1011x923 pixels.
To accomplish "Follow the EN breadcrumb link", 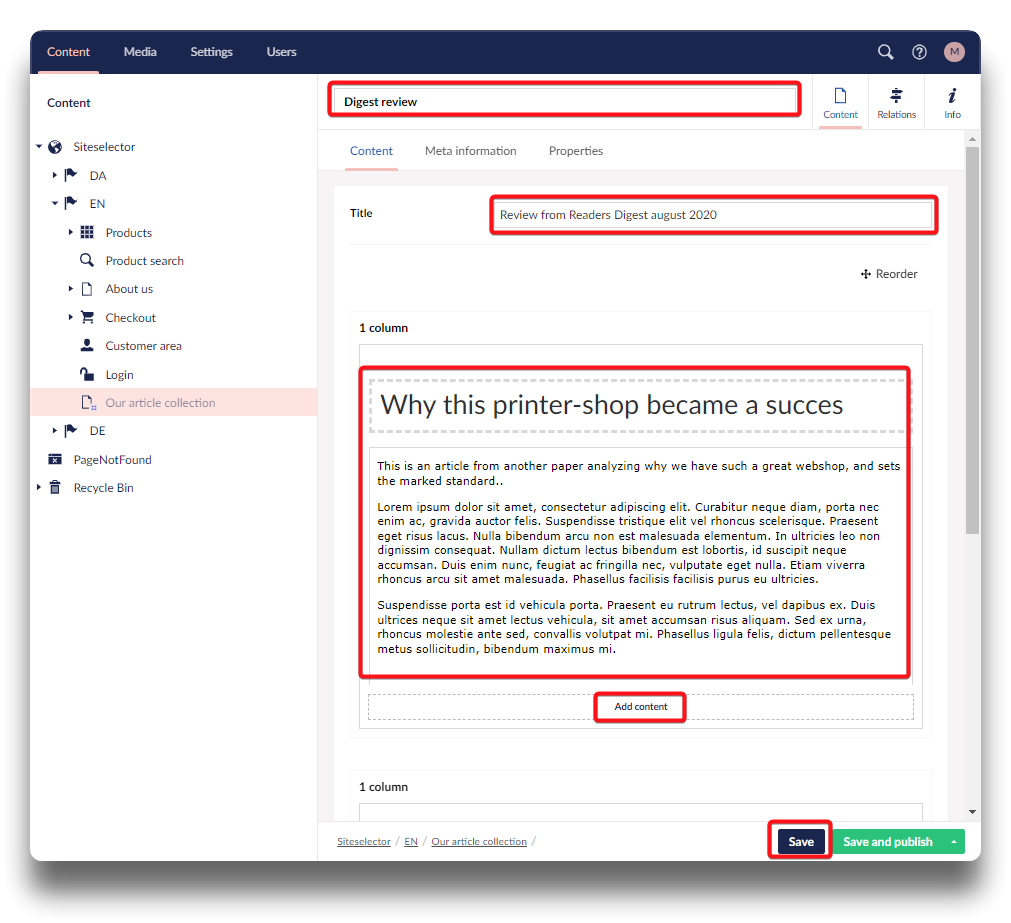I will [x=411, y=842].
